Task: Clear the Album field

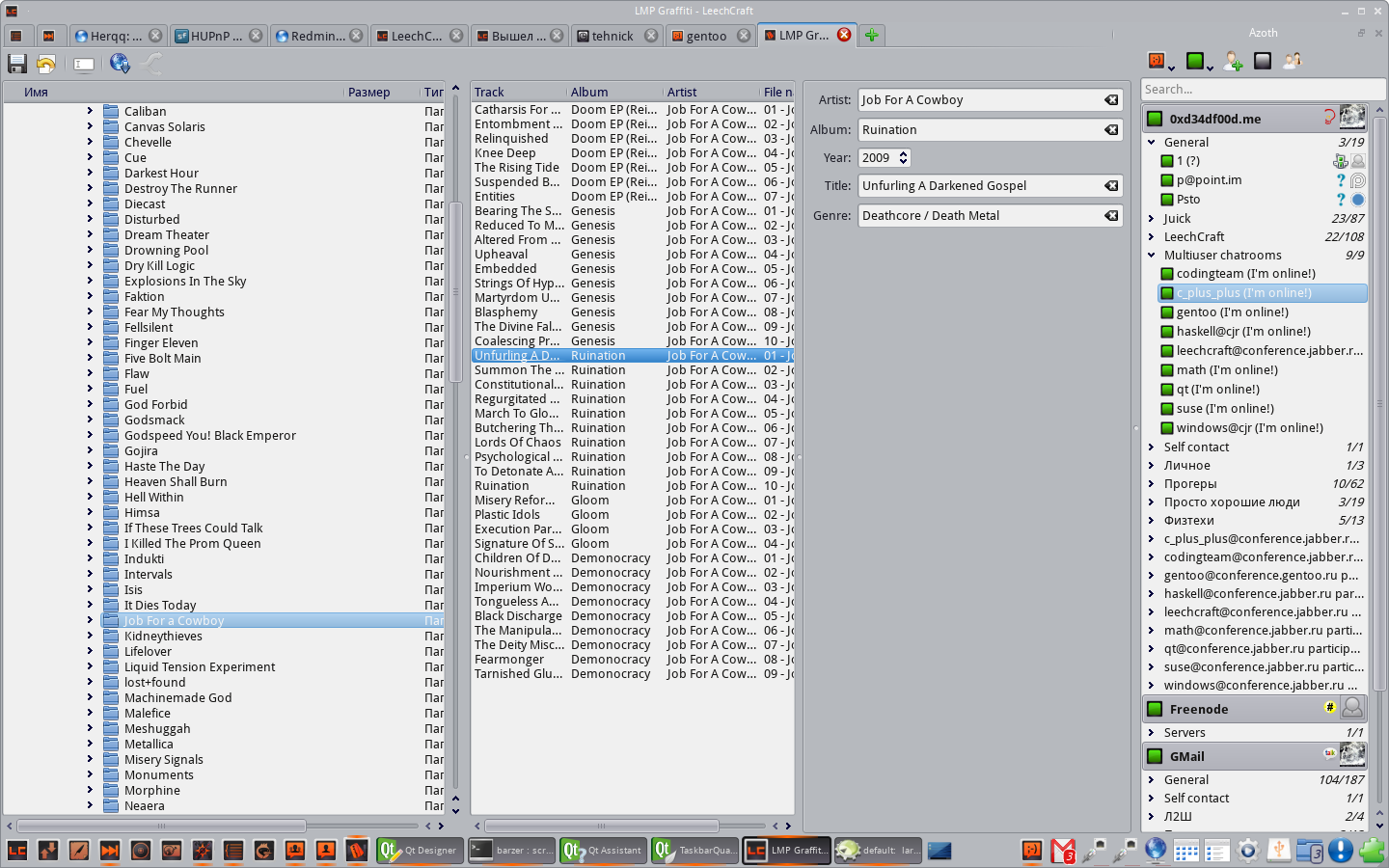Action: coord(1111,130)
